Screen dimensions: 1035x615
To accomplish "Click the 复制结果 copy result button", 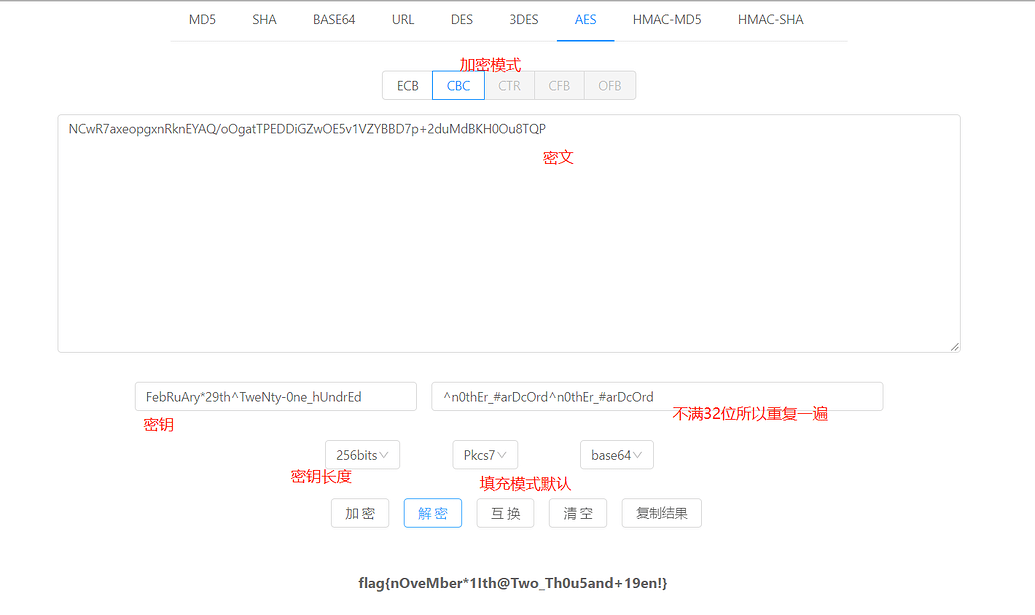I will (x=661, y=513).
